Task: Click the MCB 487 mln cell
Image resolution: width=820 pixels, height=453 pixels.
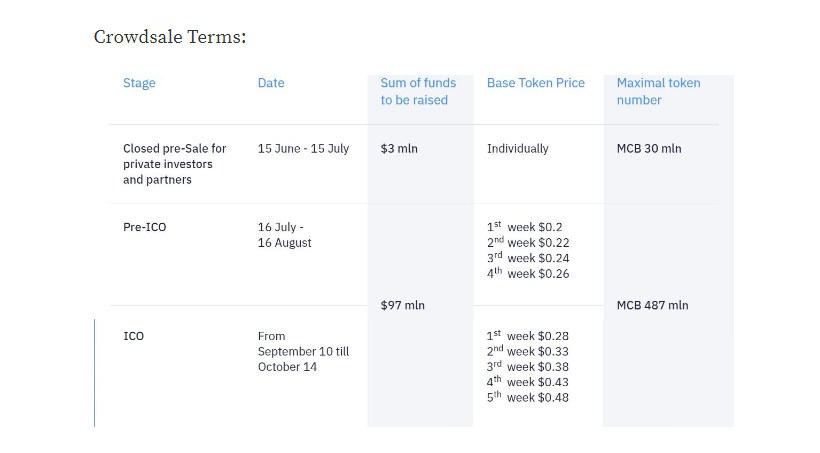Action: pyautogui.click(x=653, y=305)
